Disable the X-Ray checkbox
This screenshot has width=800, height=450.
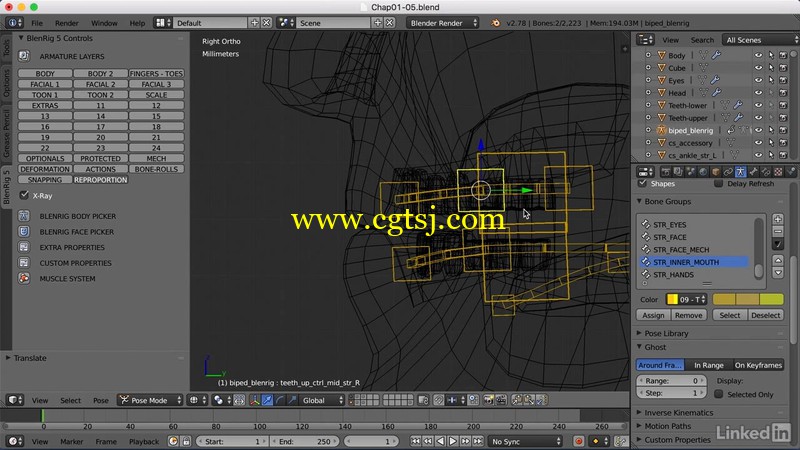[24, 195]
